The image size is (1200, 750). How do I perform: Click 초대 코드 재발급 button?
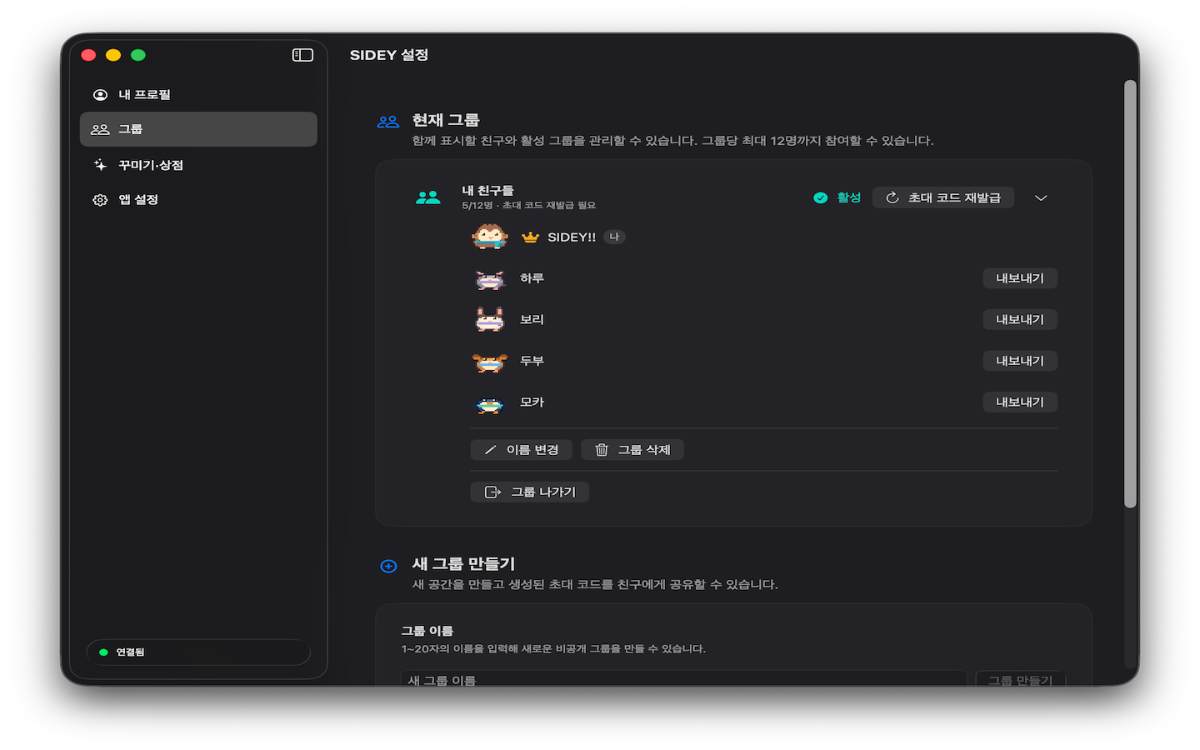tap(943, 198)
